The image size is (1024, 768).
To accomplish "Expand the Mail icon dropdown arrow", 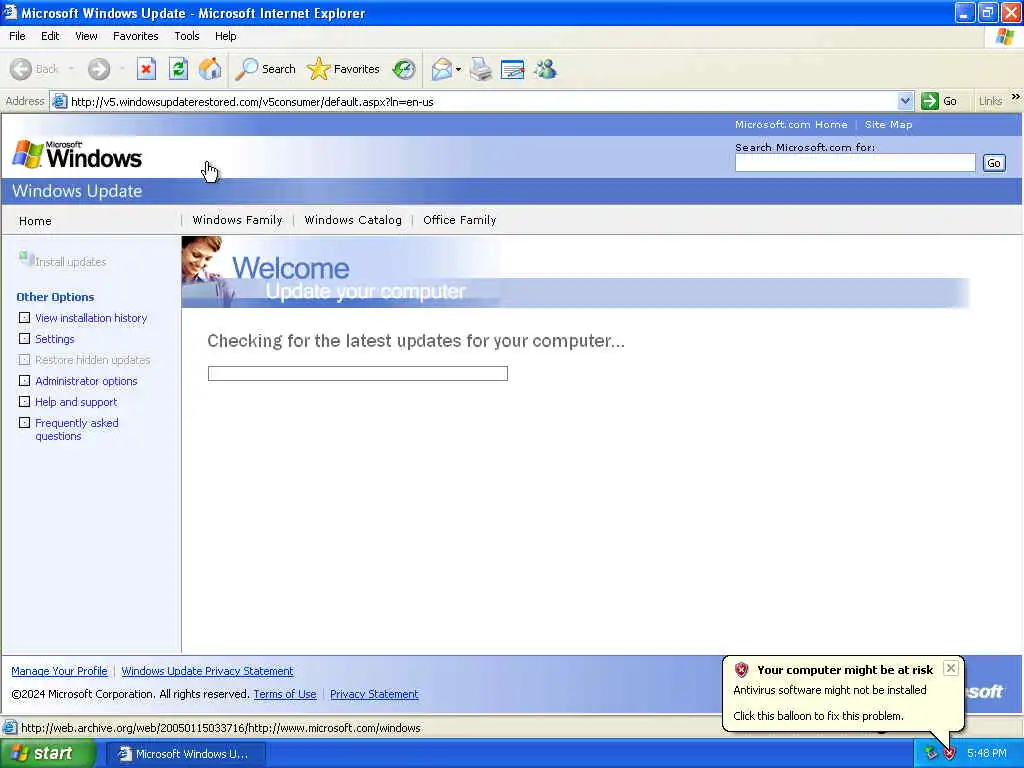I will [x=458, y=69].
